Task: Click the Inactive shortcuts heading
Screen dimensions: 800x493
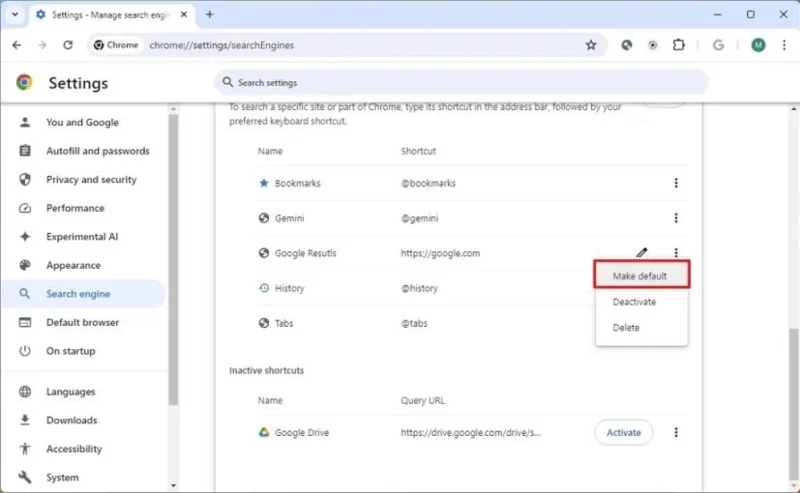Action: (266, 371)
